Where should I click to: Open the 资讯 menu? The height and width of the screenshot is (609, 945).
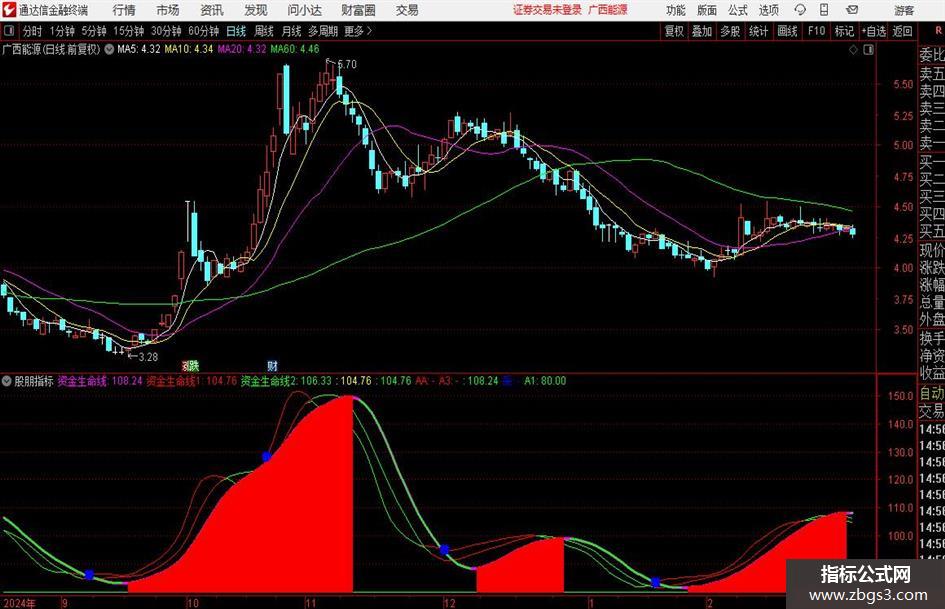[212, 10]
